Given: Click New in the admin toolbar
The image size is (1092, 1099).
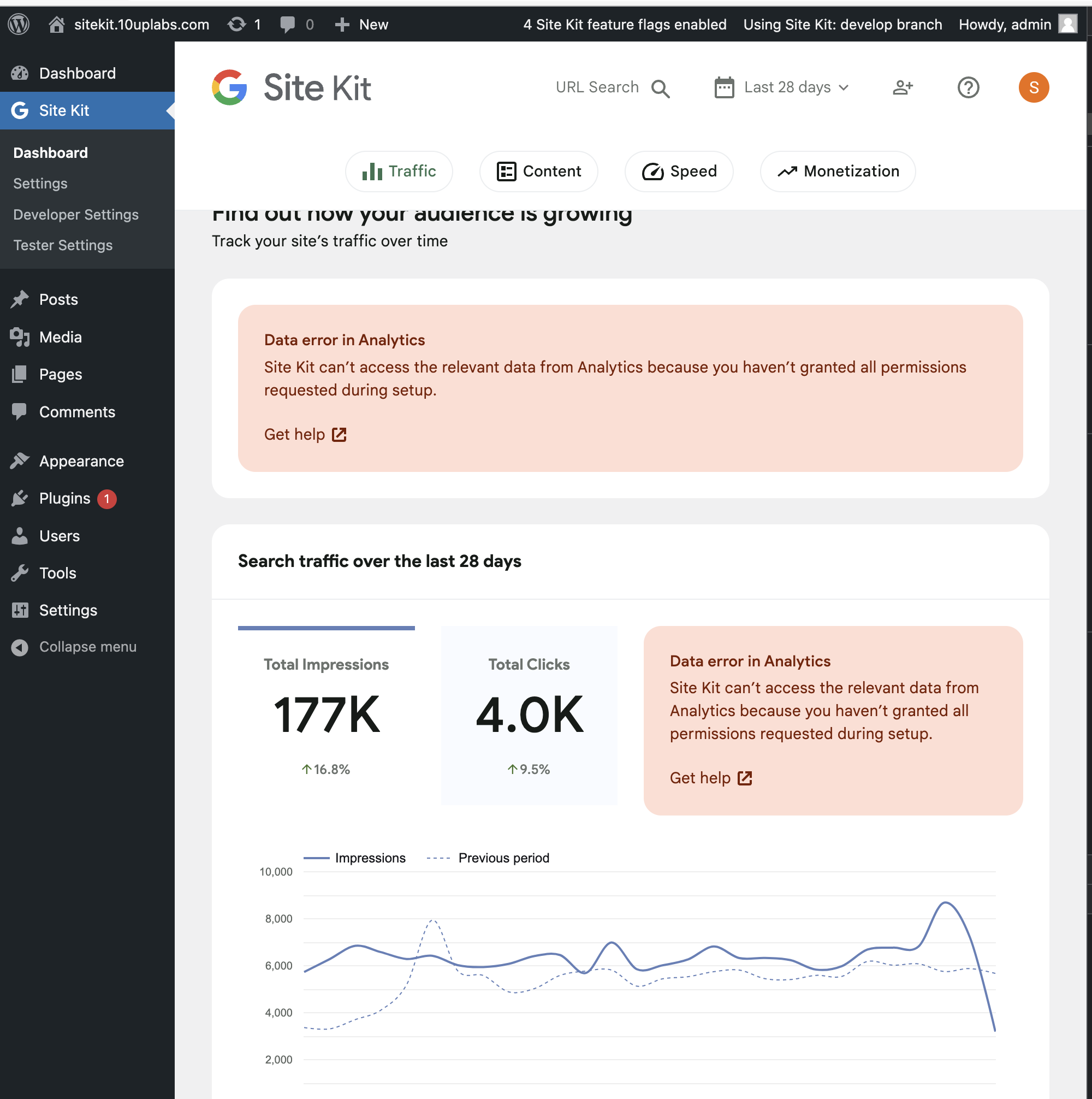Looking at the screenshot, I should (x=361, y=24).
